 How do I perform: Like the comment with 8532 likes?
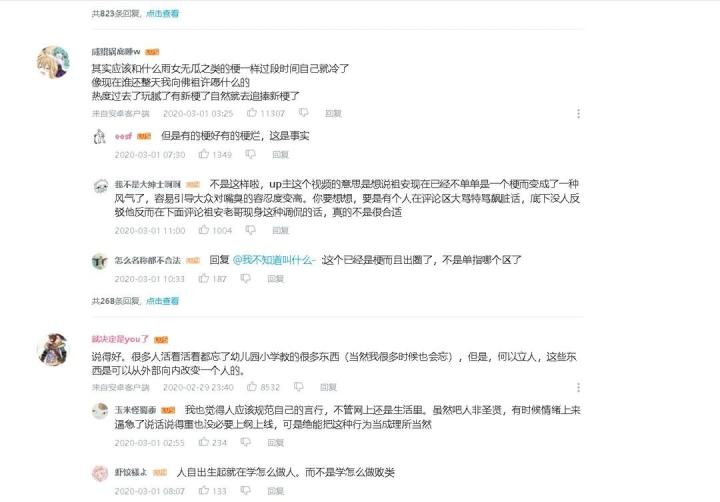coord(252,387)
